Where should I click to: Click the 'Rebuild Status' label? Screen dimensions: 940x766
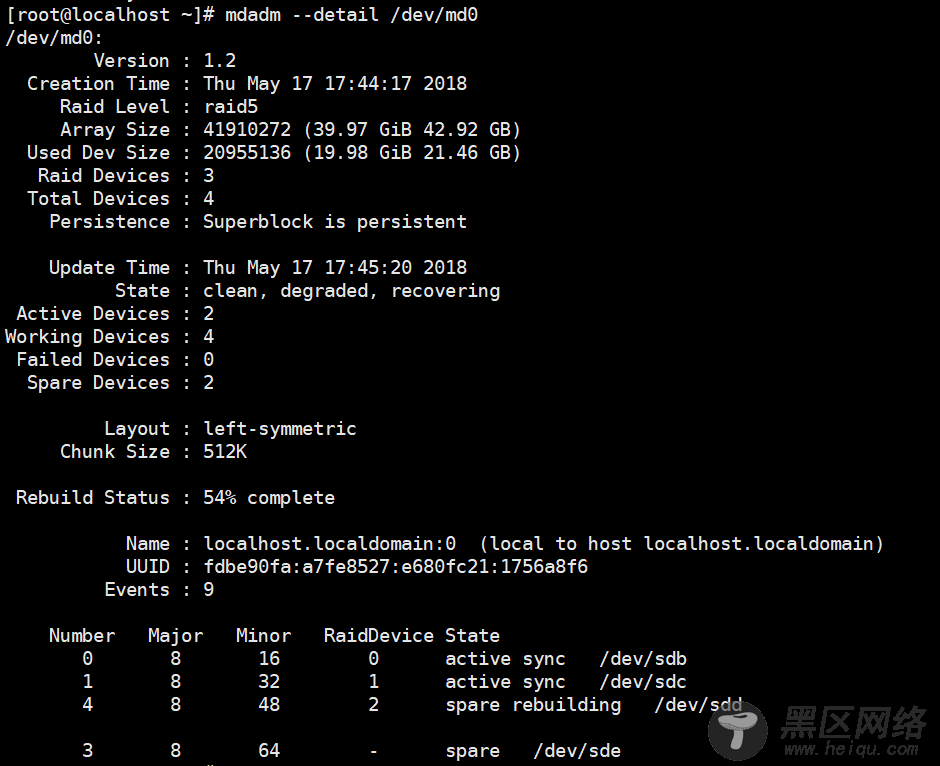[94, 497]
